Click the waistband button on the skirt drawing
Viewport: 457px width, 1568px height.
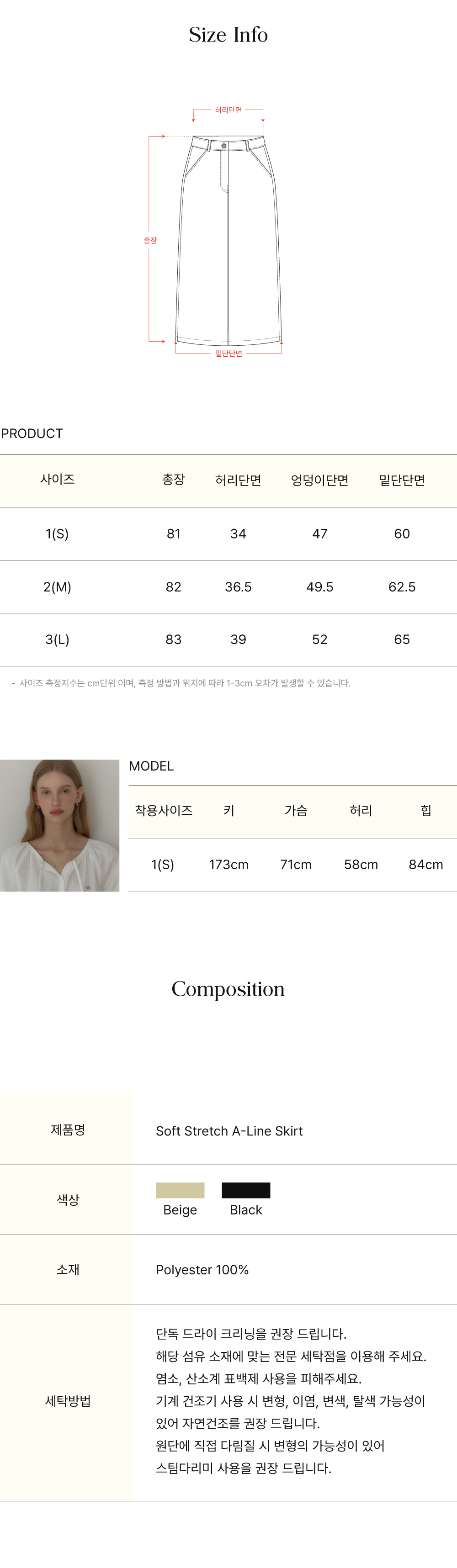[223, 146]
